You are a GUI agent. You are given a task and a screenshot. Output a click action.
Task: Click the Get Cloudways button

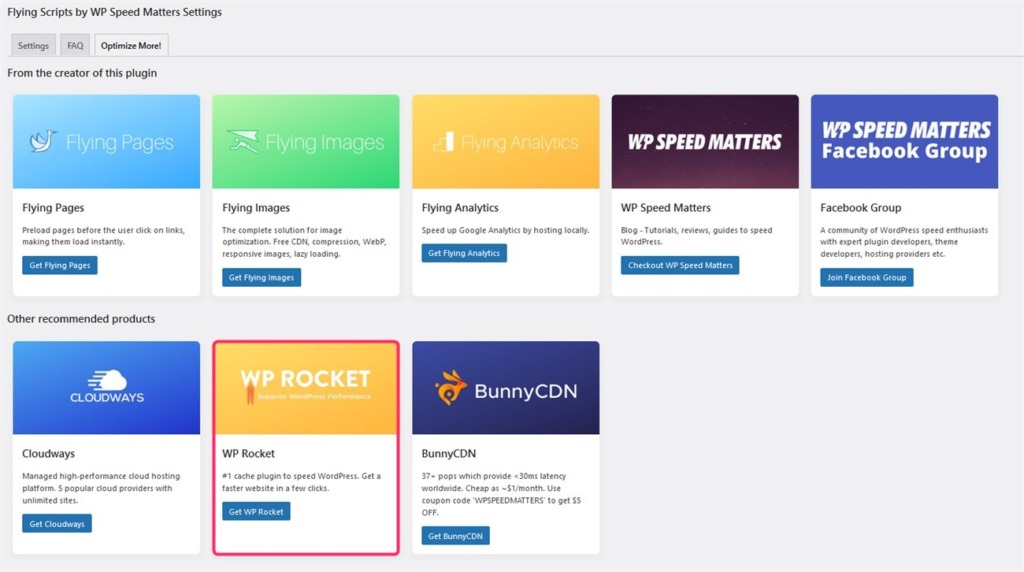(57, 524)
